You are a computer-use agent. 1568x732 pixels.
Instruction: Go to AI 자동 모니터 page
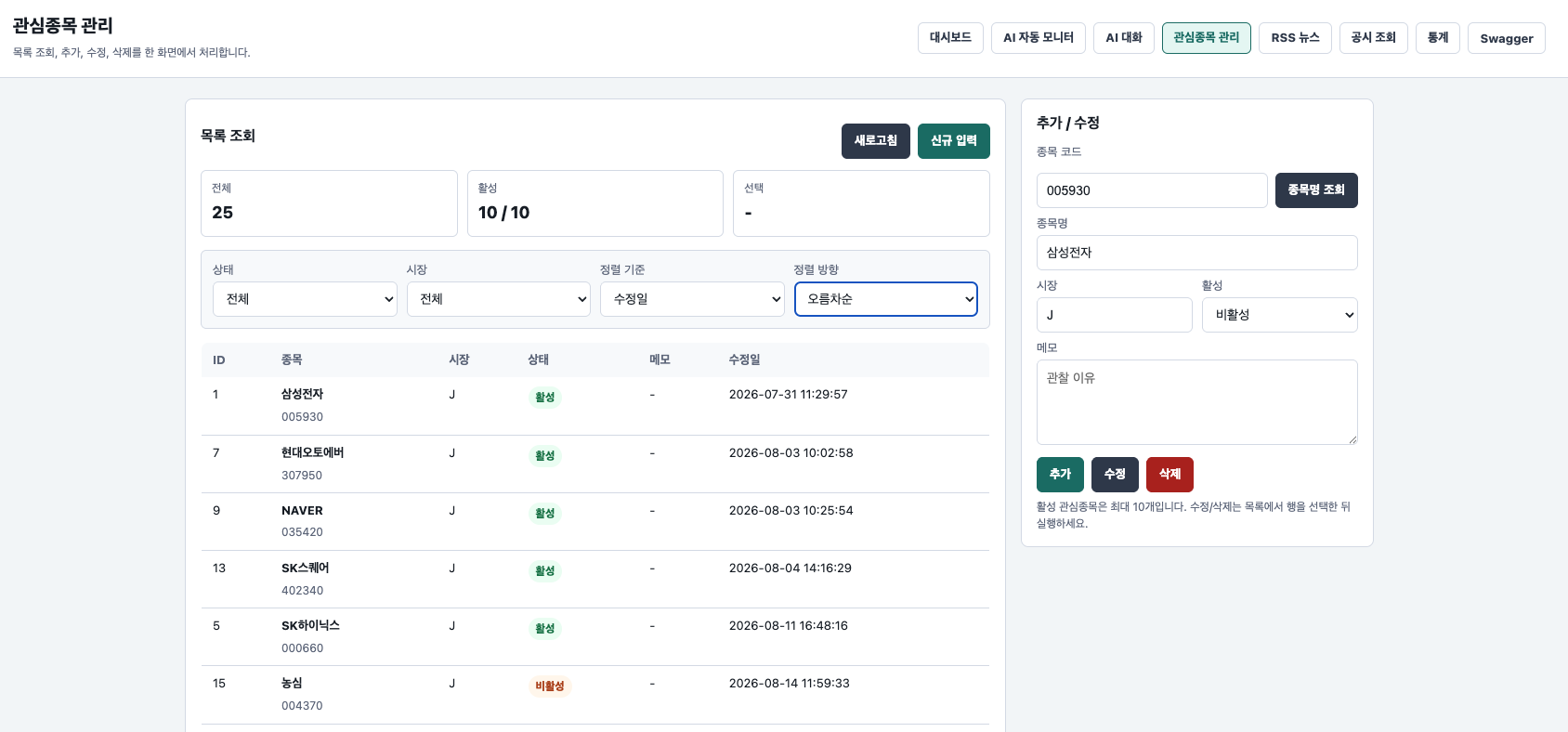(x=1039, y=38)
